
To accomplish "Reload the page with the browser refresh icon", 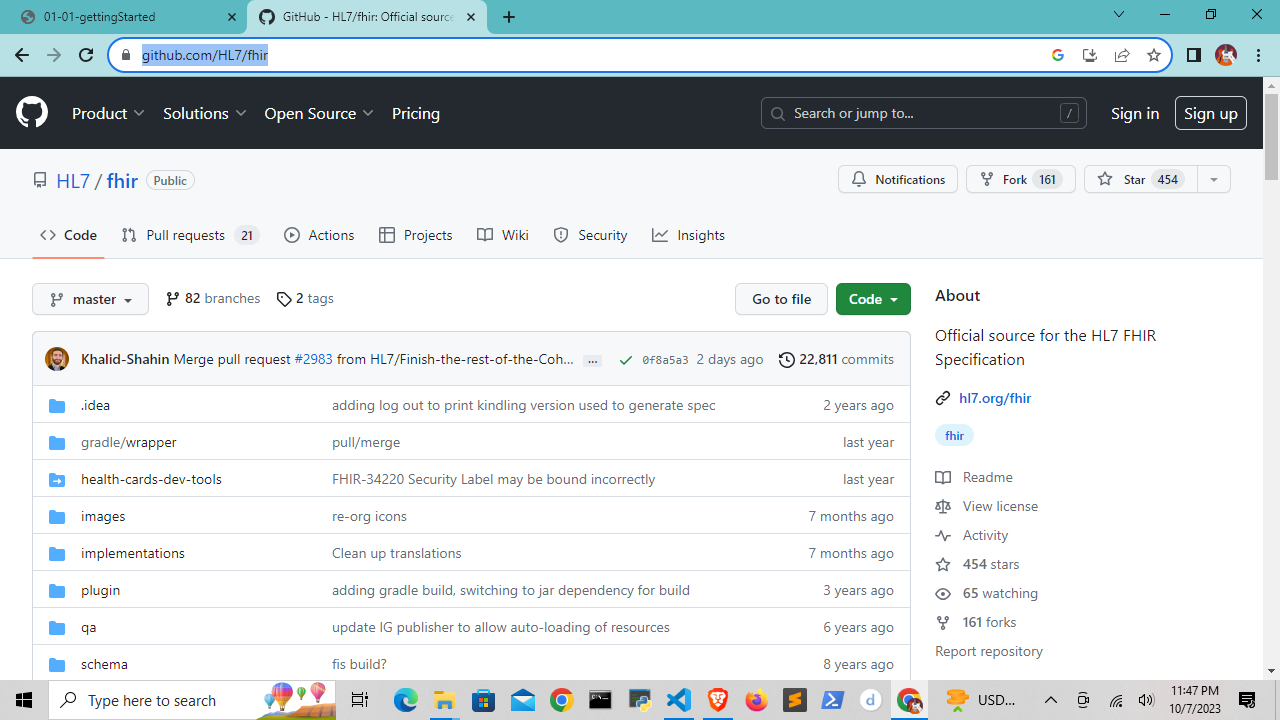I will click(86, 55).
